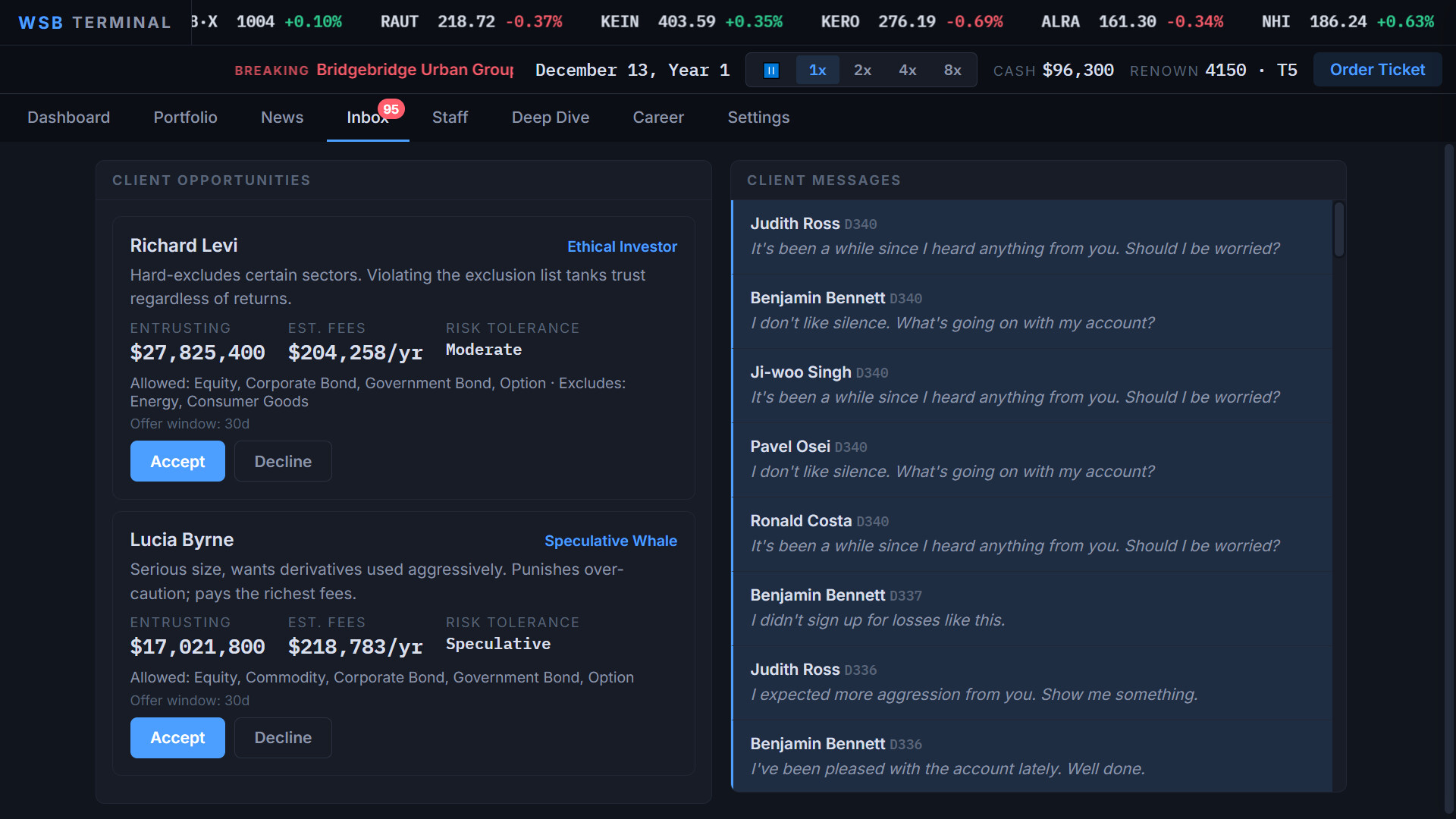Click the Speculative Whale label

click(610, 541)
